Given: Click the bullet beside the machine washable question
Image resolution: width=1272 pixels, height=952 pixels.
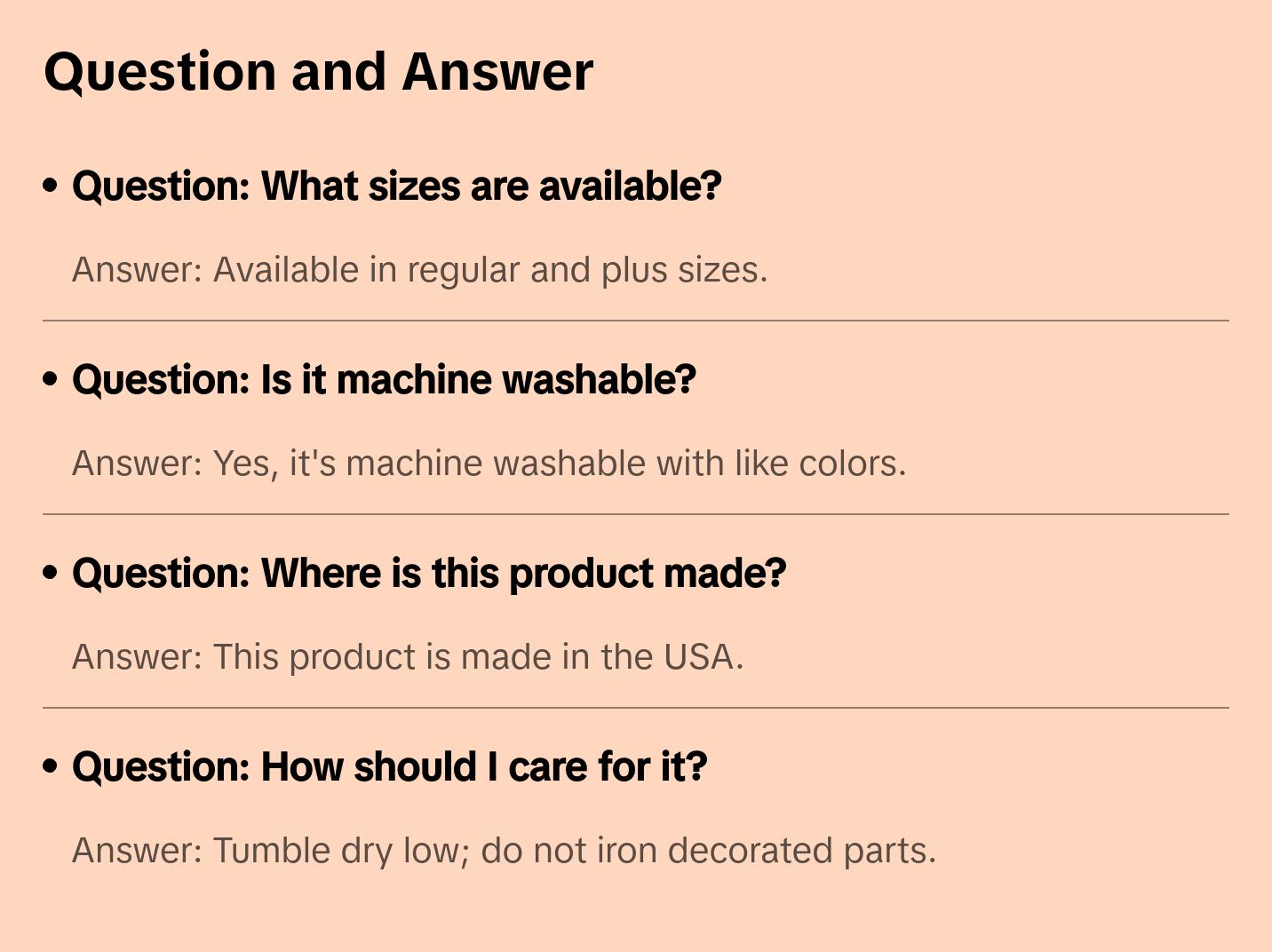Looking at the screenshot, I should (x=51, y=380).
